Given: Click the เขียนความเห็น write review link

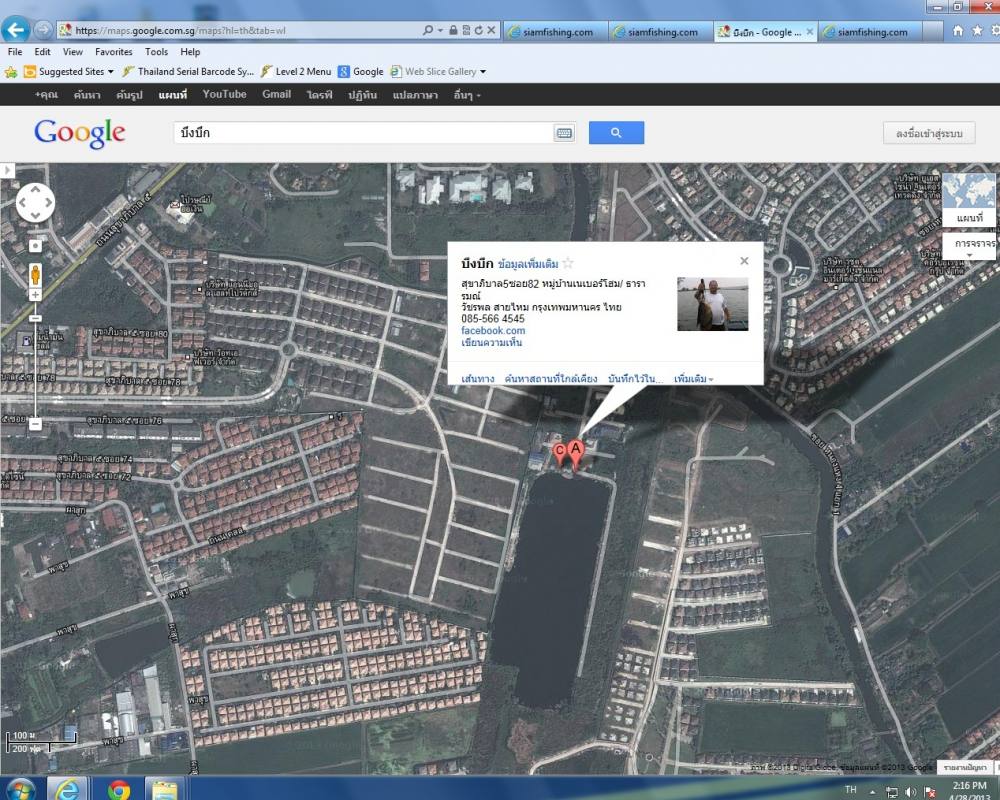Looking at the screenshot, I should click(491, 343).
